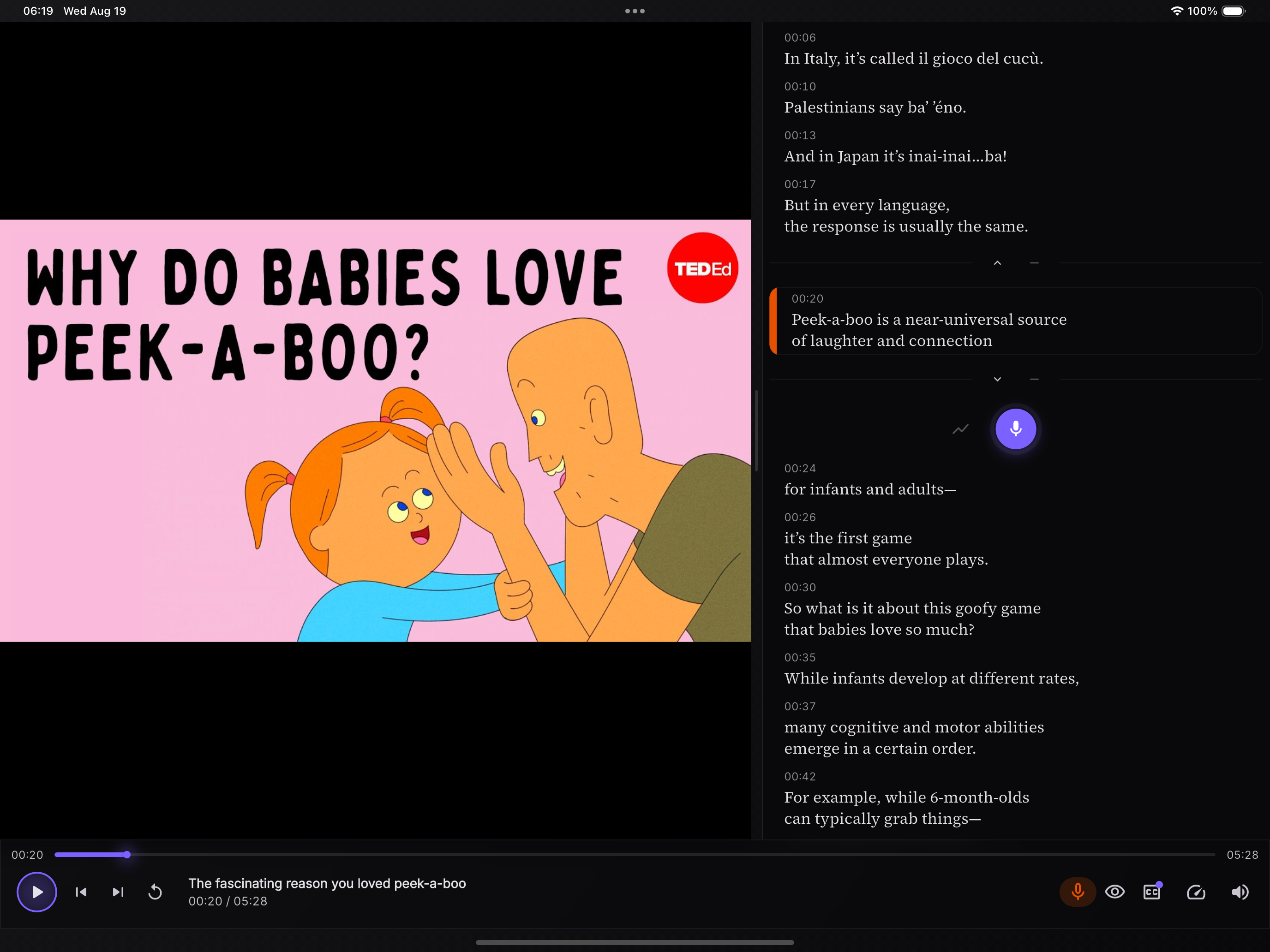This screenshot has height=952, width=1270.
Task: Toggle the orange microphone in the player bar
Action: [x=1078, y=892]
